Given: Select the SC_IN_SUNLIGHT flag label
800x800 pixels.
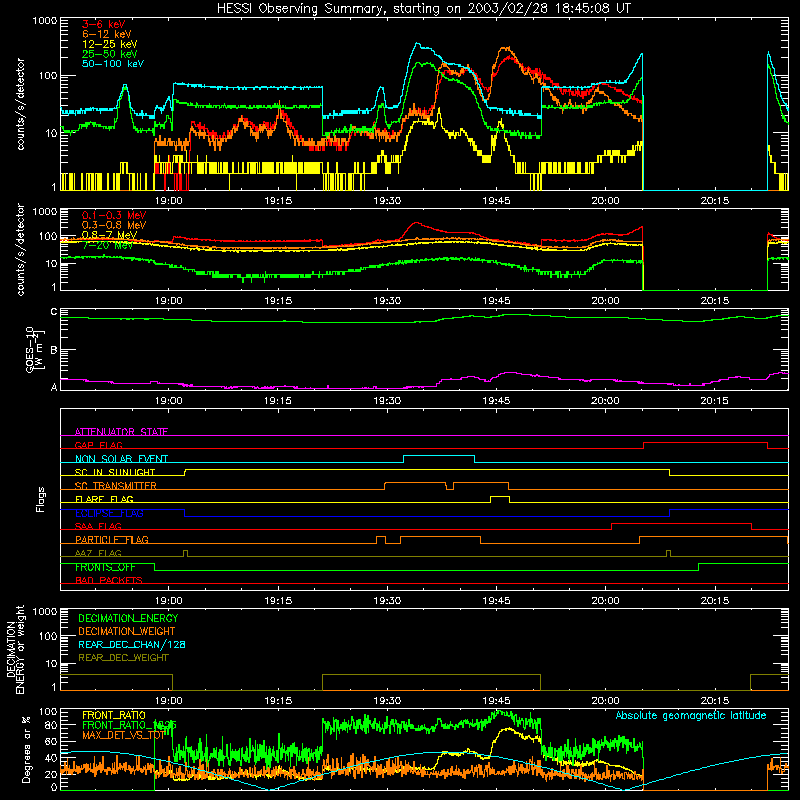Looking at the screenshot, I should pos(115,472).
